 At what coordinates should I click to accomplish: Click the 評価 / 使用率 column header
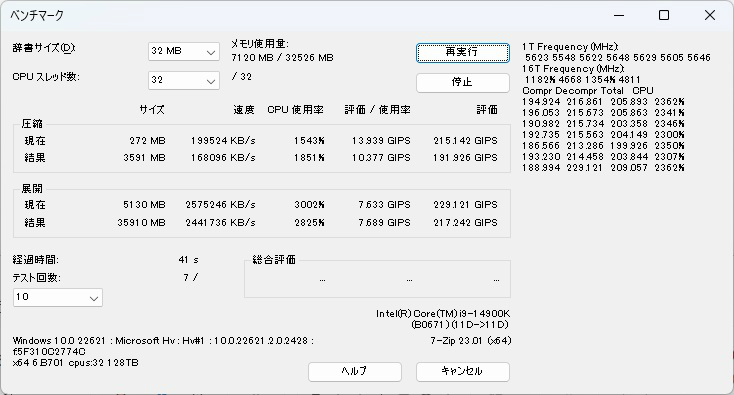[378, 110]
